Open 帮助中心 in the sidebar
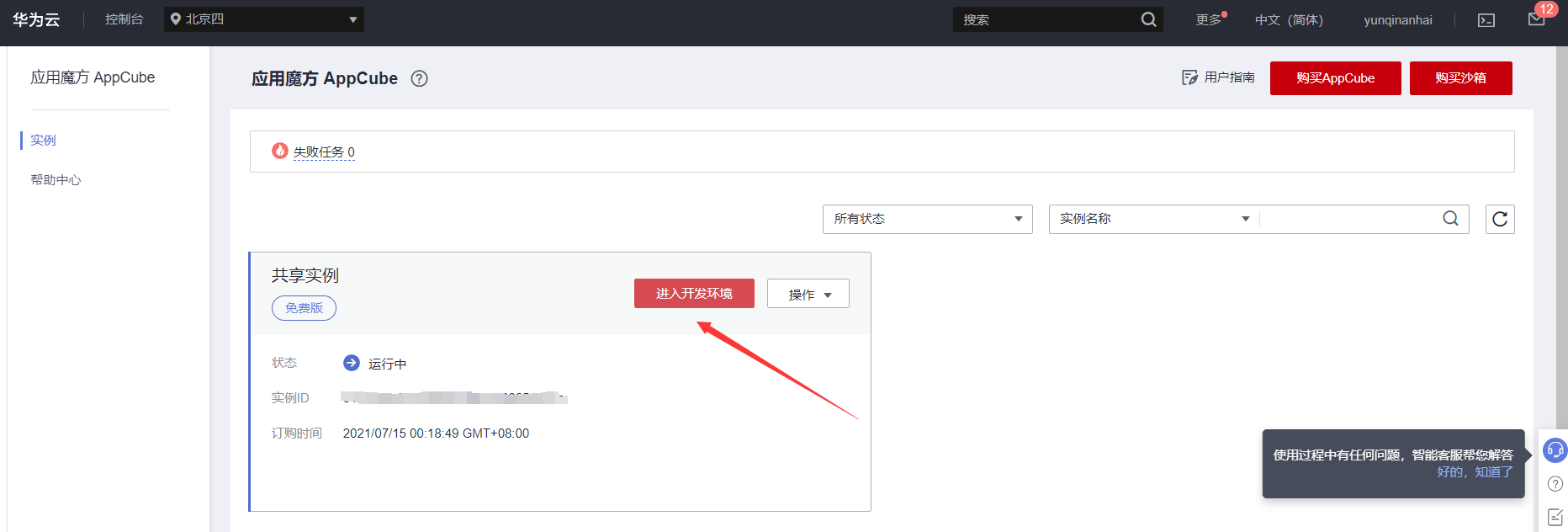The width and height of the screenshot is (1568, 532). [56, 179]
